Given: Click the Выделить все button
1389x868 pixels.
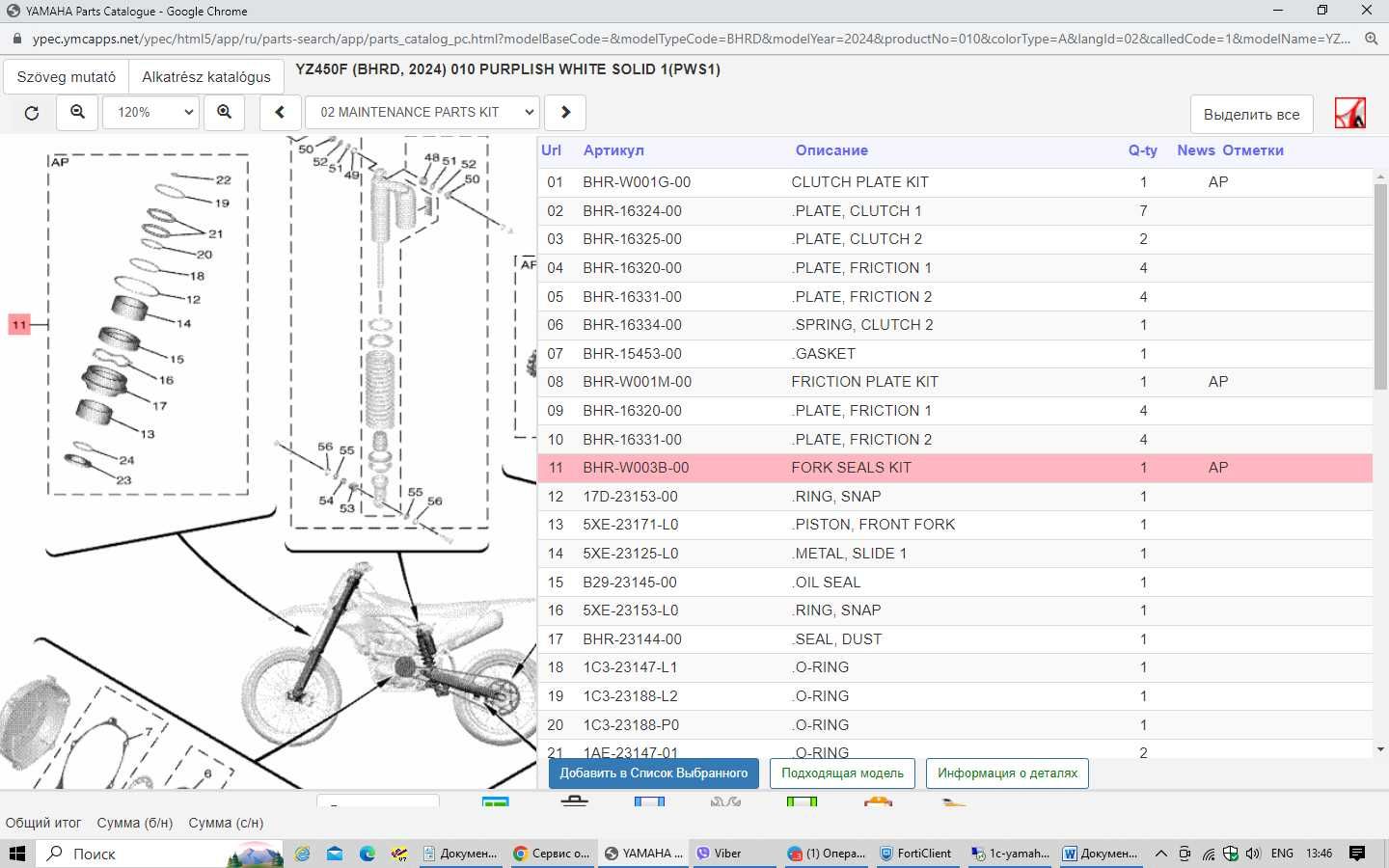Looking at the screenshot, I should 1251,114.
